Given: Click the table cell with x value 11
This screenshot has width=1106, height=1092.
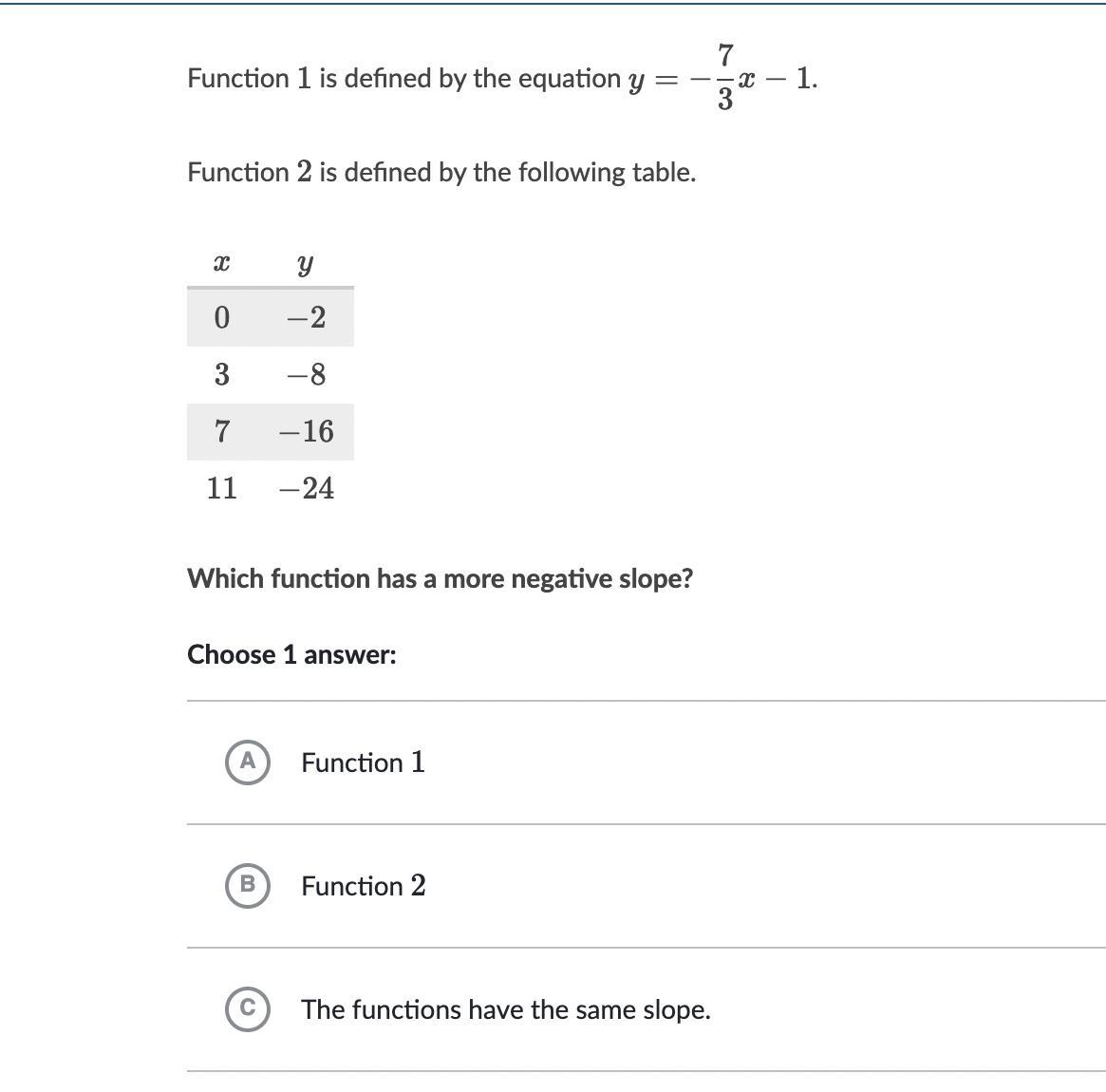Looking at the screenshot, I should click(x=221, y=488).
